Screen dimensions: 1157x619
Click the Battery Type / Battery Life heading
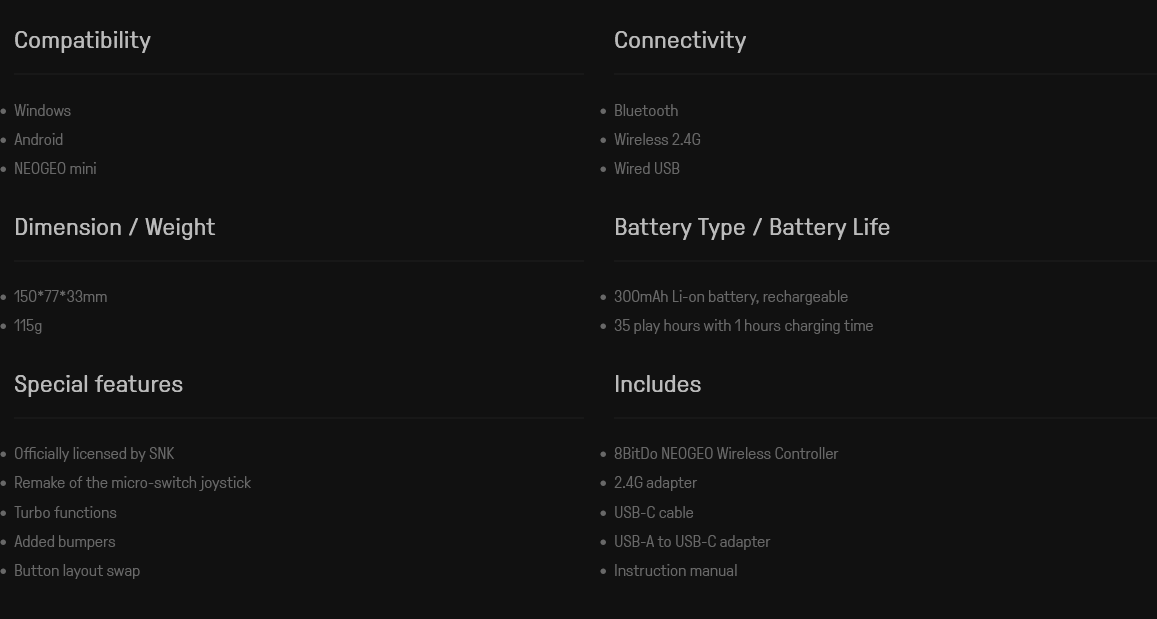[x=751, y=227]
